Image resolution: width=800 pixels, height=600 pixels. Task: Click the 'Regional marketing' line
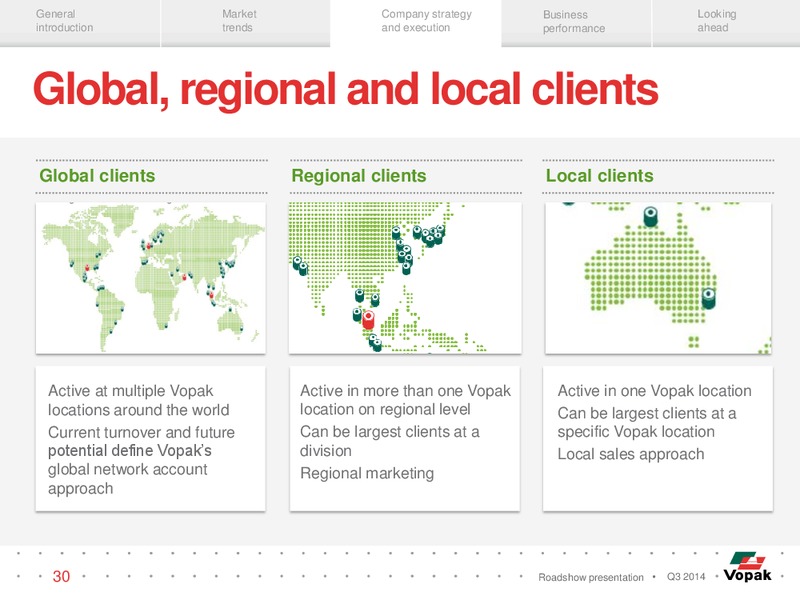pyautogui.click(x=367, y=473)
